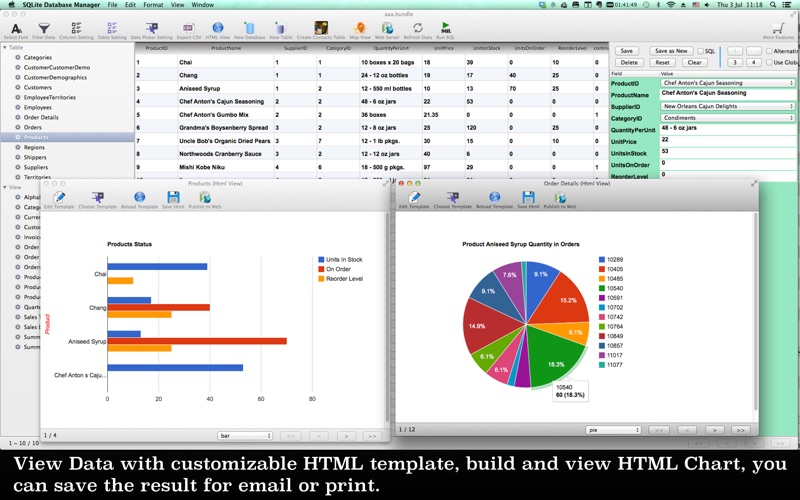Click the Run SQL icon
The width and height of the screenshot is (800, 500).
click(445, 28)
